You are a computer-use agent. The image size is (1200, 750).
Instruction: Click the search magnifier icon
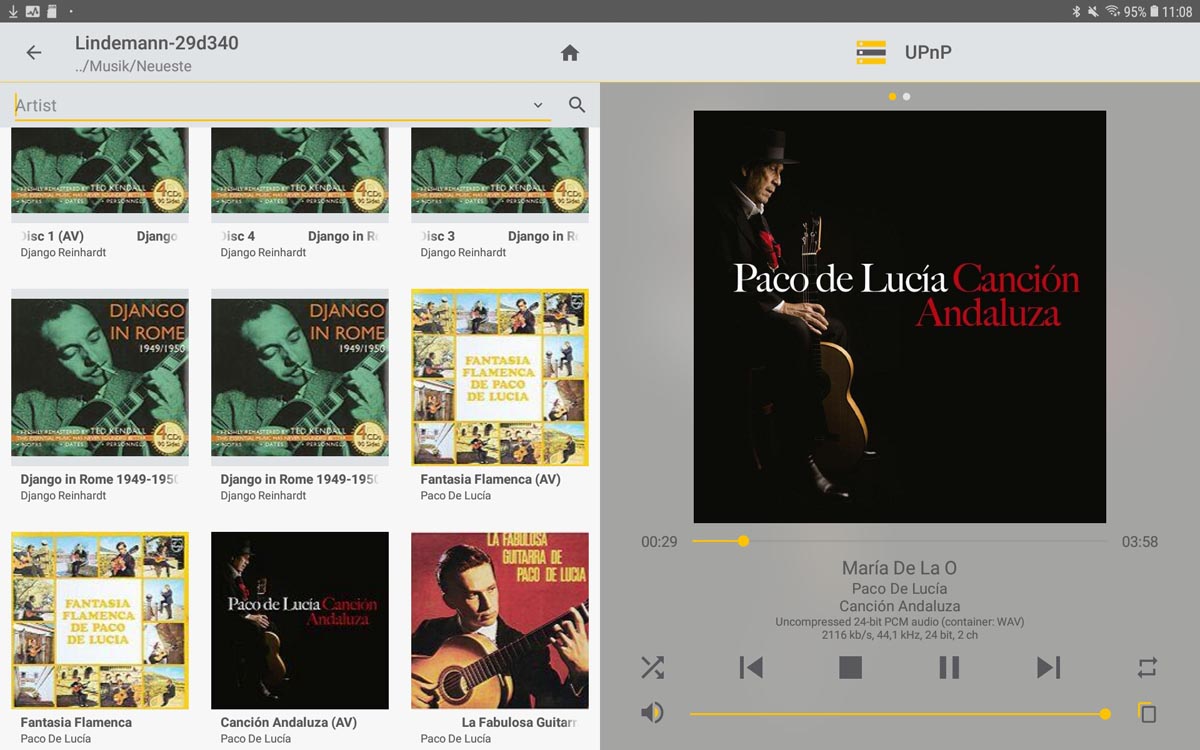[x=577, y=105]
